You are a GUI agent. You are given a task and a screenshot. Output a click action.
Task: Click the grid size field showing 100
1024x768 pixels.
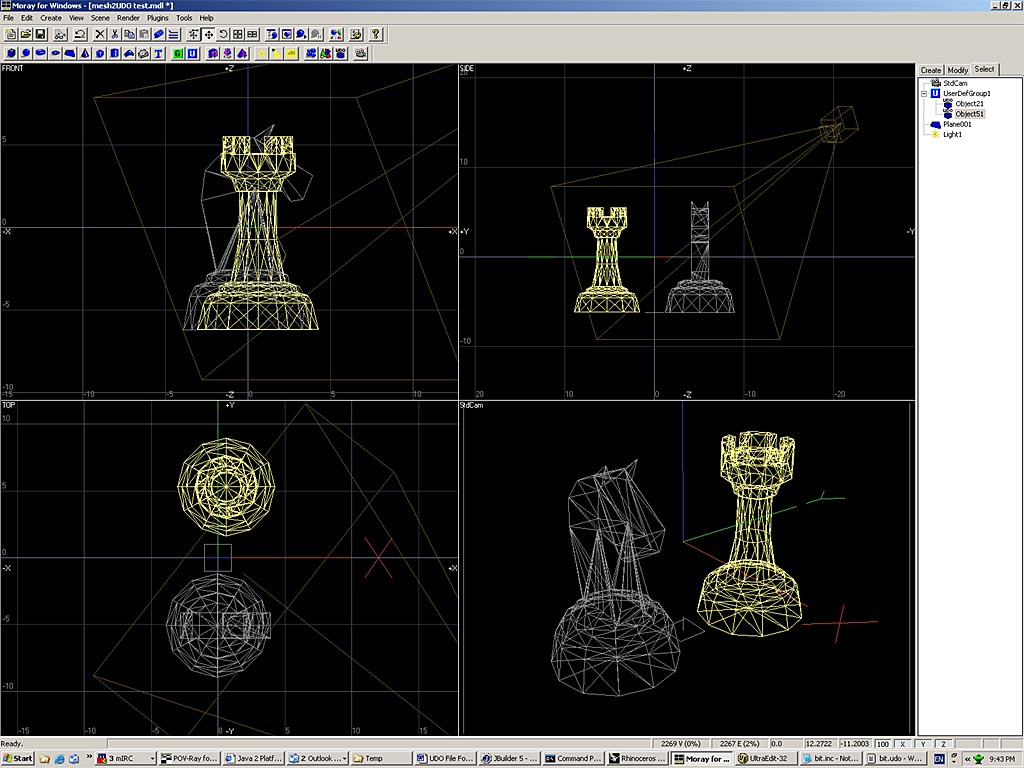tap(882, 744)
